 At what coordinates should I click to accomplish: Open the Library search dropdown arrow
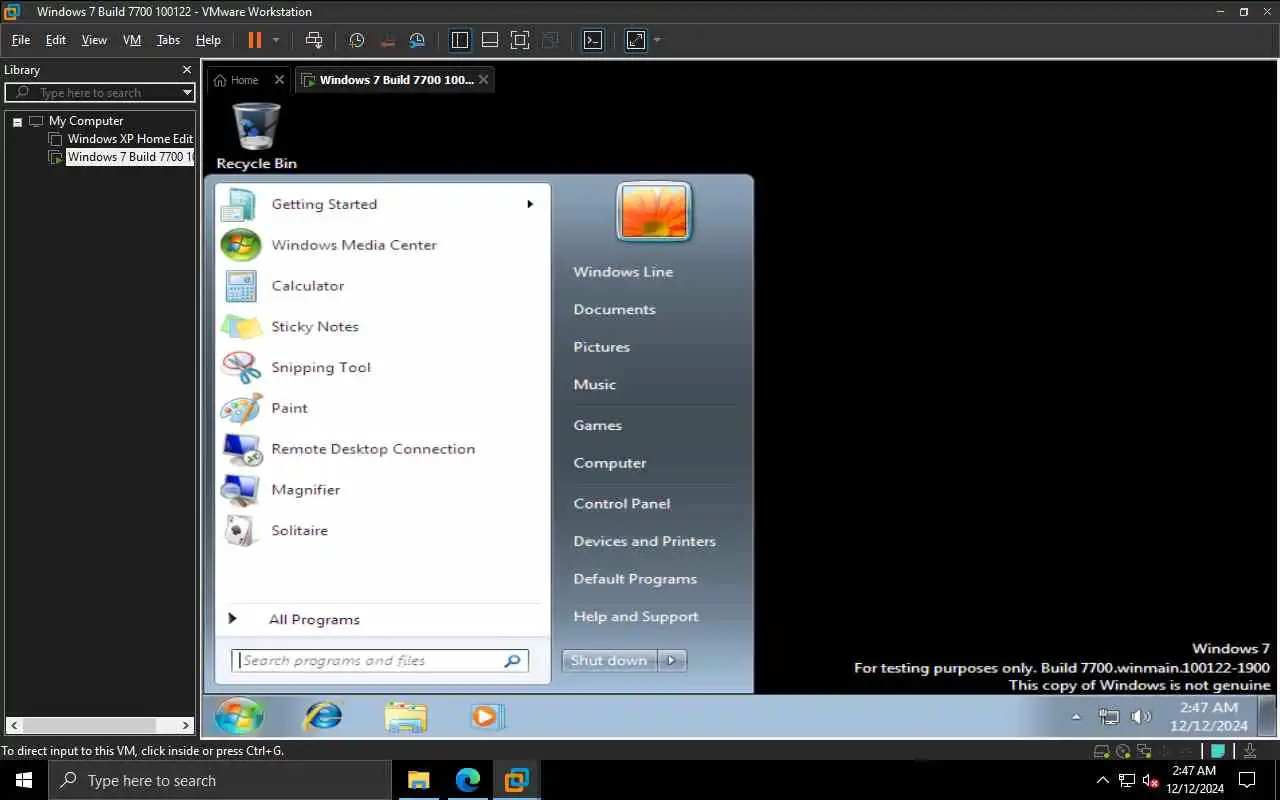tap(187, 92)
